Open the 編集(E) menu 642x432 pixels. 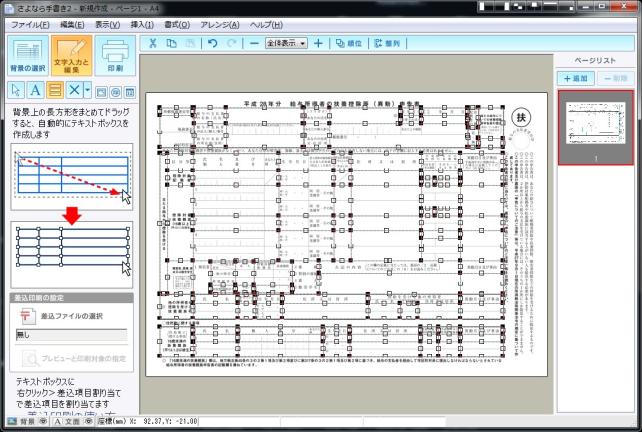pos(72,25)
